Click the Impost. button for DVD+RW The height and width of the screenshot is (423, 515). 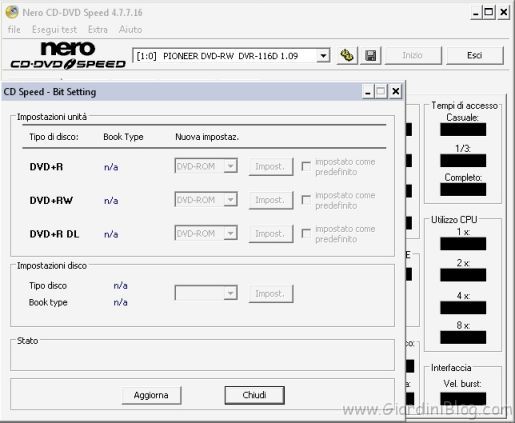tap(271, 200)
